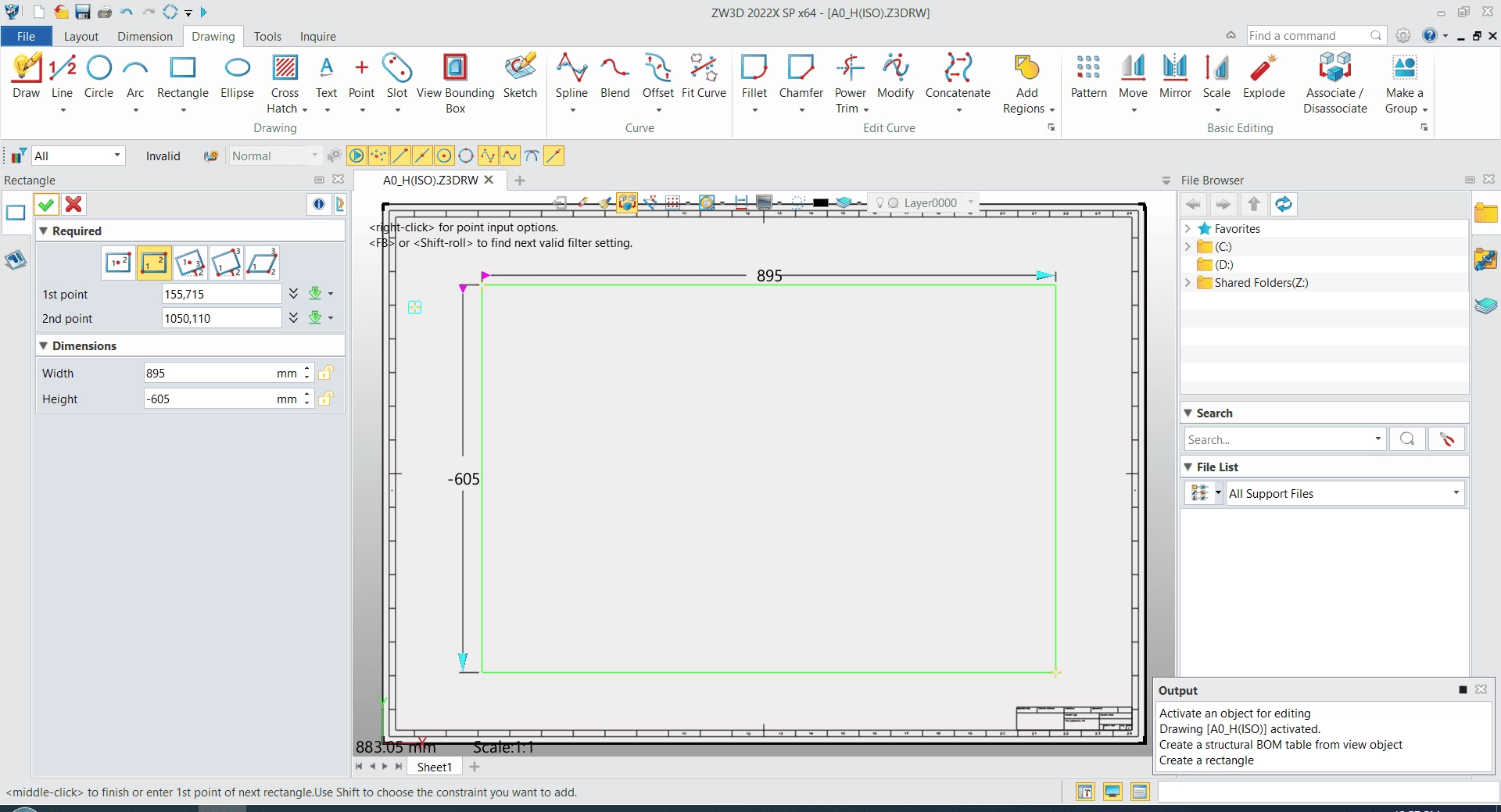The height and width of the screenshot is (812, 1501).
Task: Select the two-corner rectangle mode
Action: point(154,263)
